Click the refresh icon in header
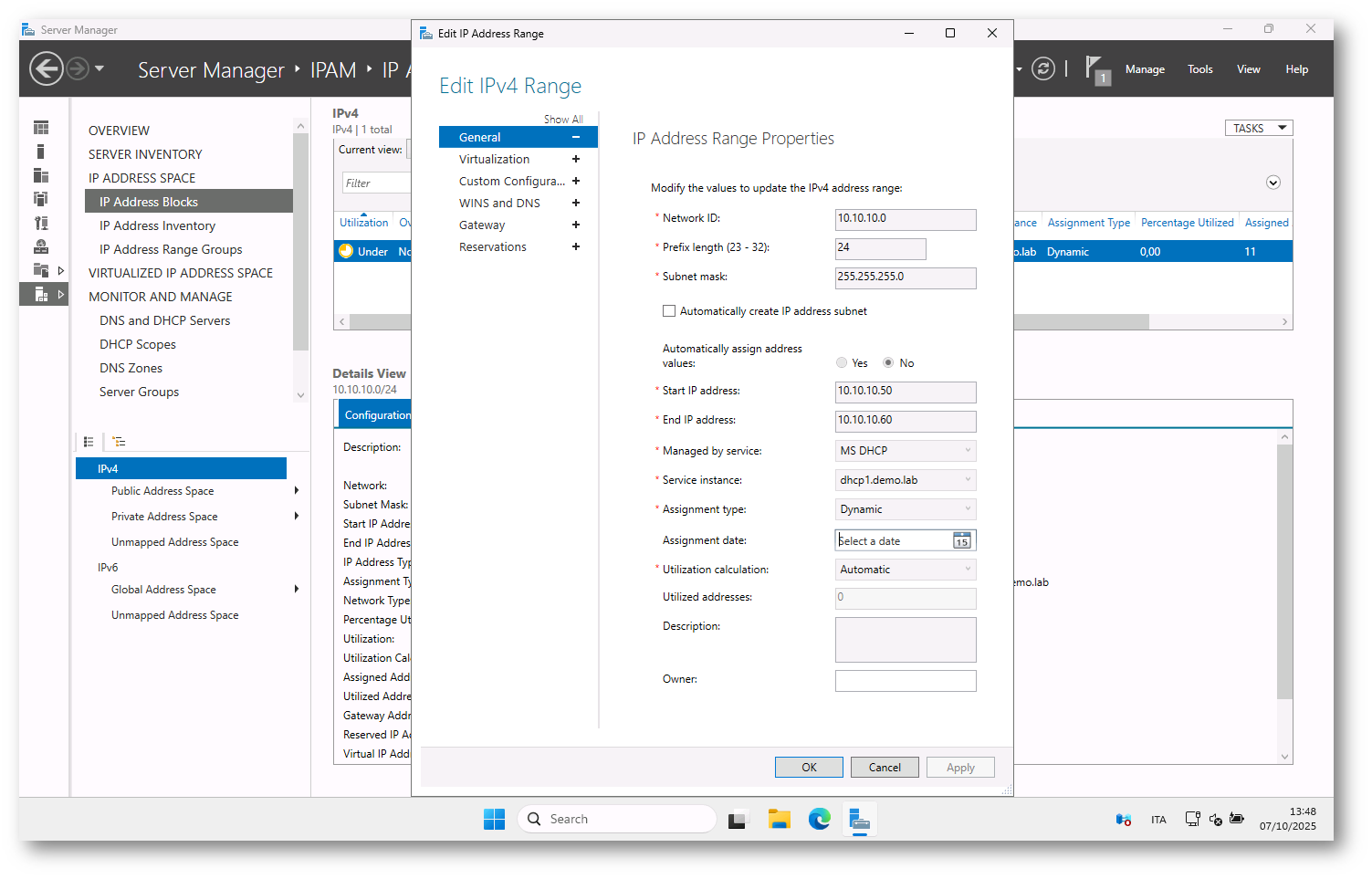Viewport: 1372px width, 879px height. pyautogui.click(x=1042, y=68)
